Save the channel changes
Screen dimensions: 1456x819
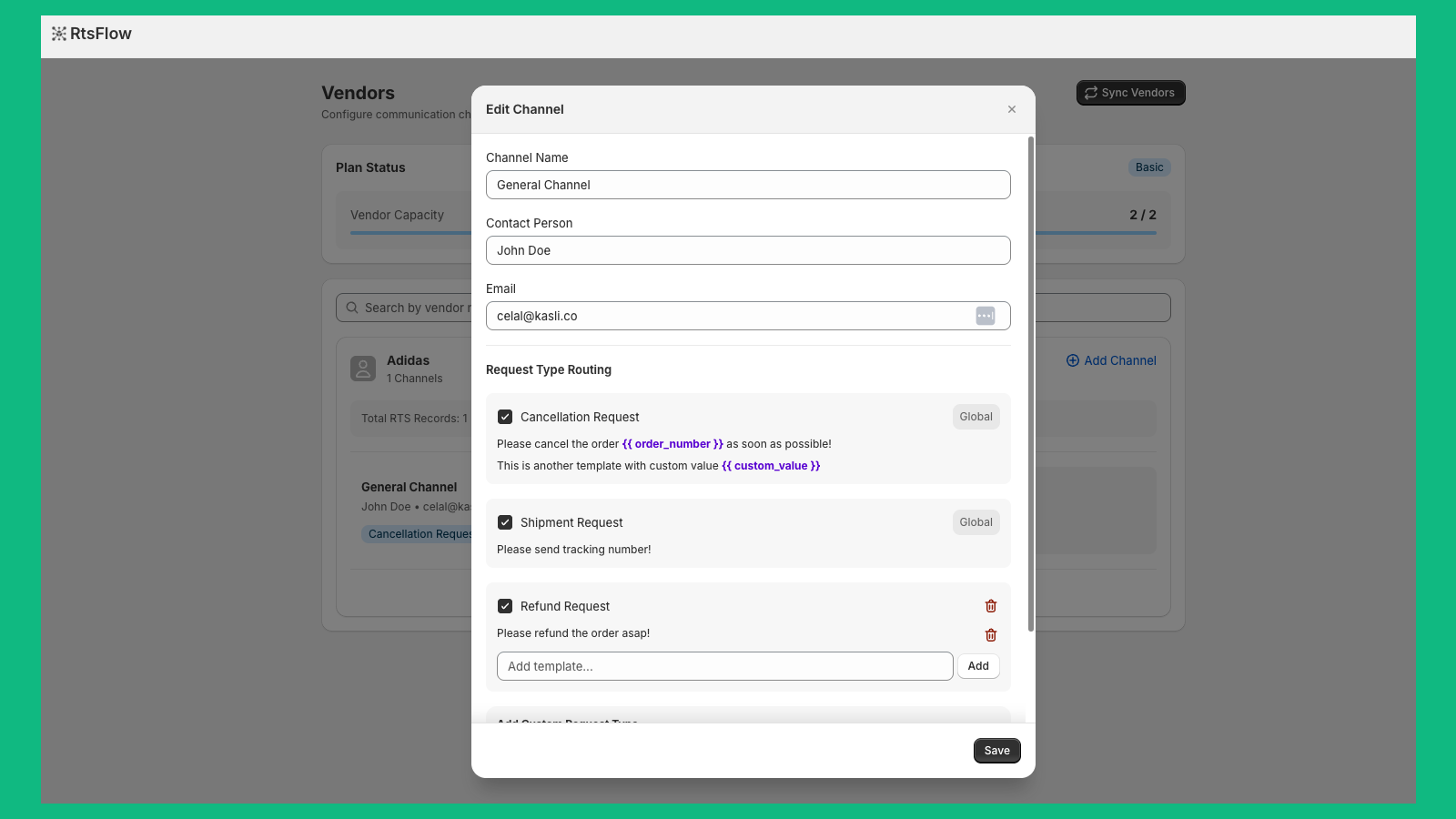[997, 751]
